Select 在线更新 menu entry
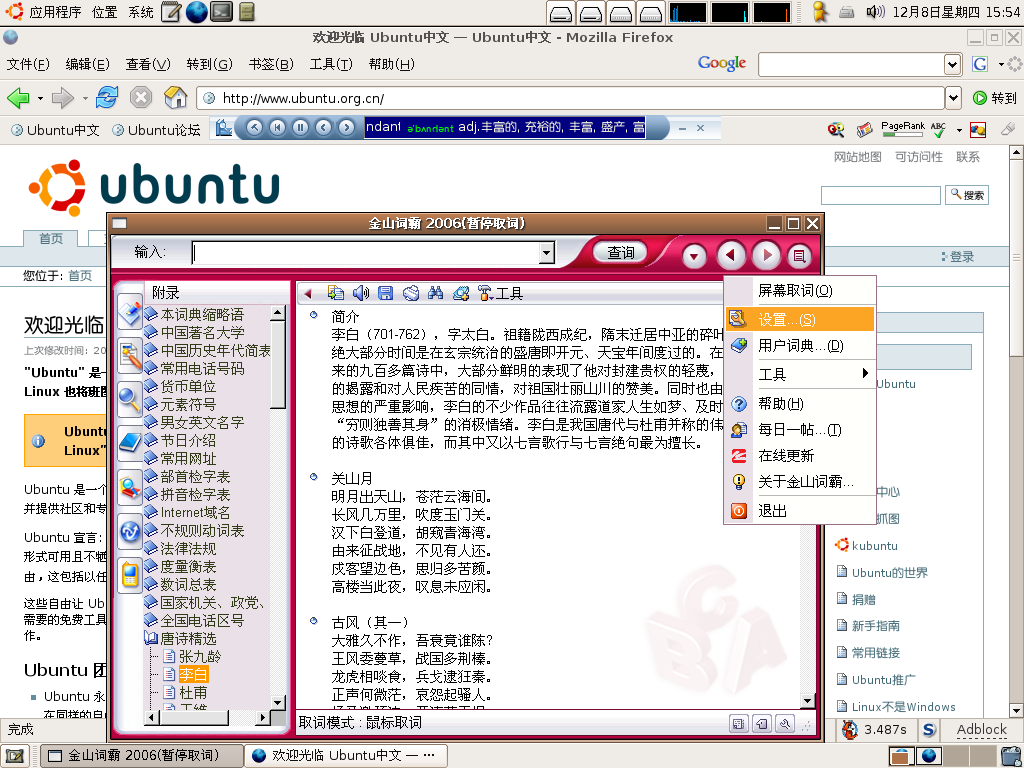1024x768 pixels. [x=799, y=456]
